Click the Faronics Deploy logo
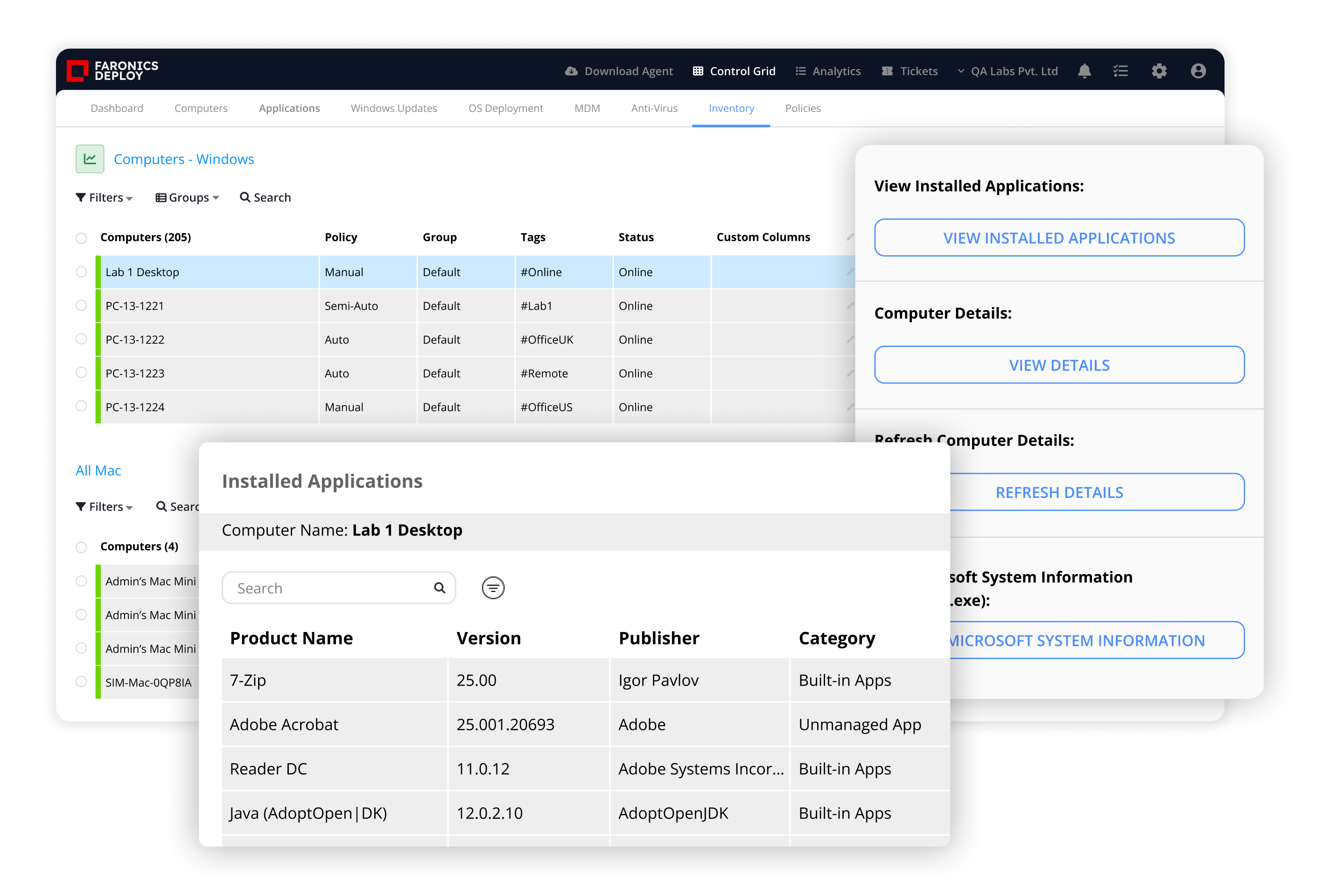 pos(112,71)
